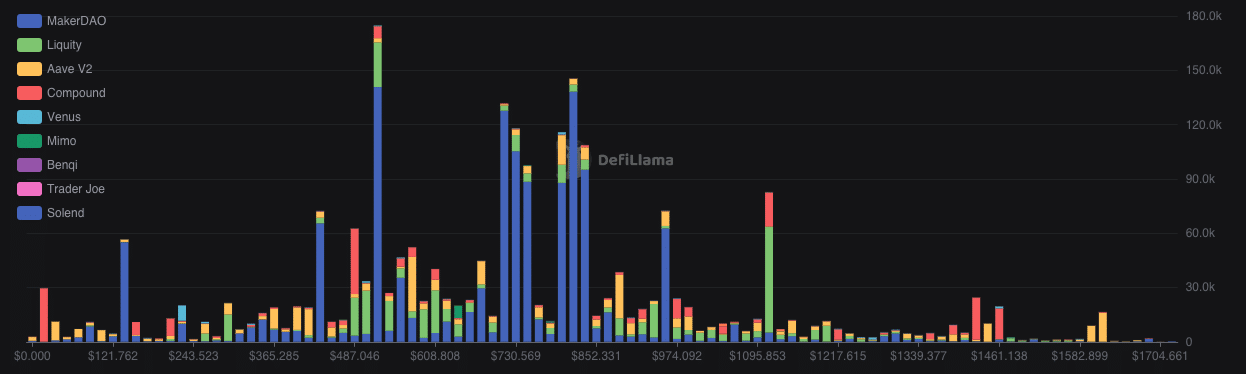This screenshot has height=374, width=1246.
Task: Toggle the Compound series label
Action: (76, 93)
